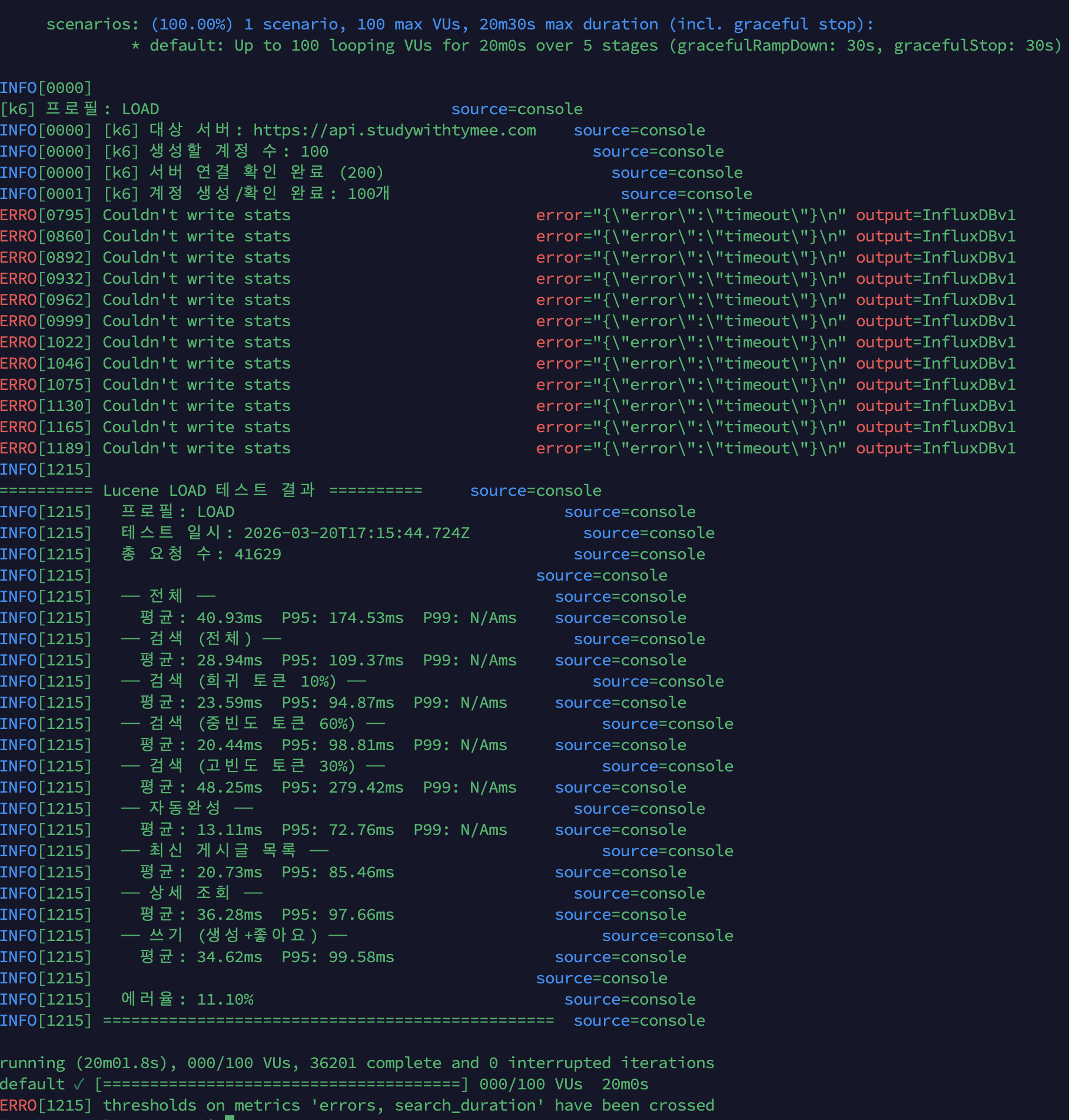Click the error rate value 11.10%
Screen dimensions: 1069x1120
225,999
